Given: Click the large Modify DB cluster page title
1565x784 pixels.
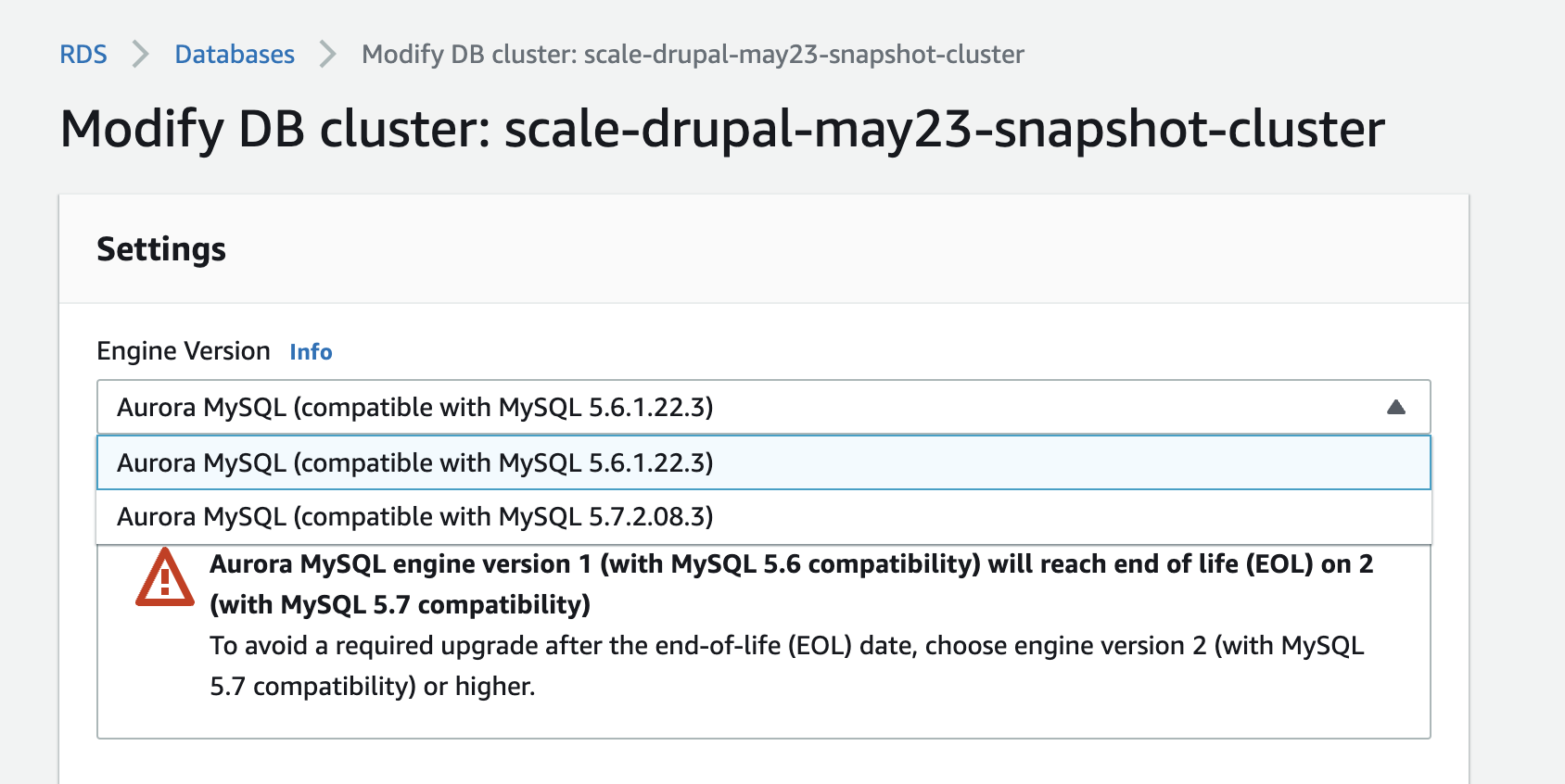Looking at the screenshot, I should (722, 129).
